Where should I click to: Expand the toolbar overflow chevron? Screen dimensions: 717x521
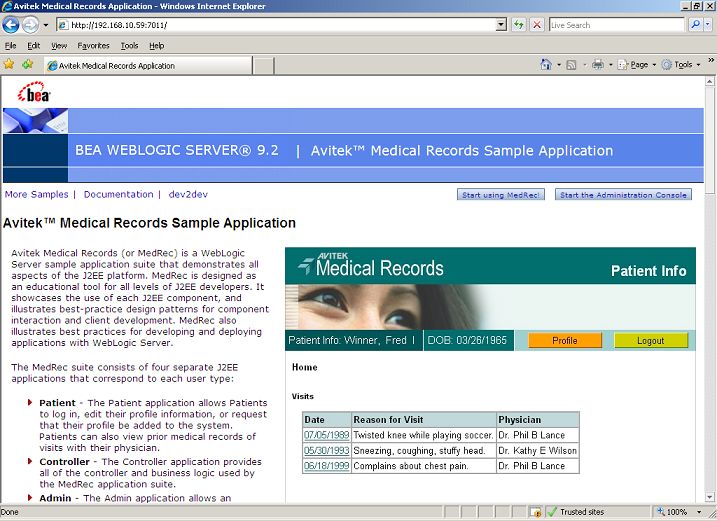pos(711,60)
